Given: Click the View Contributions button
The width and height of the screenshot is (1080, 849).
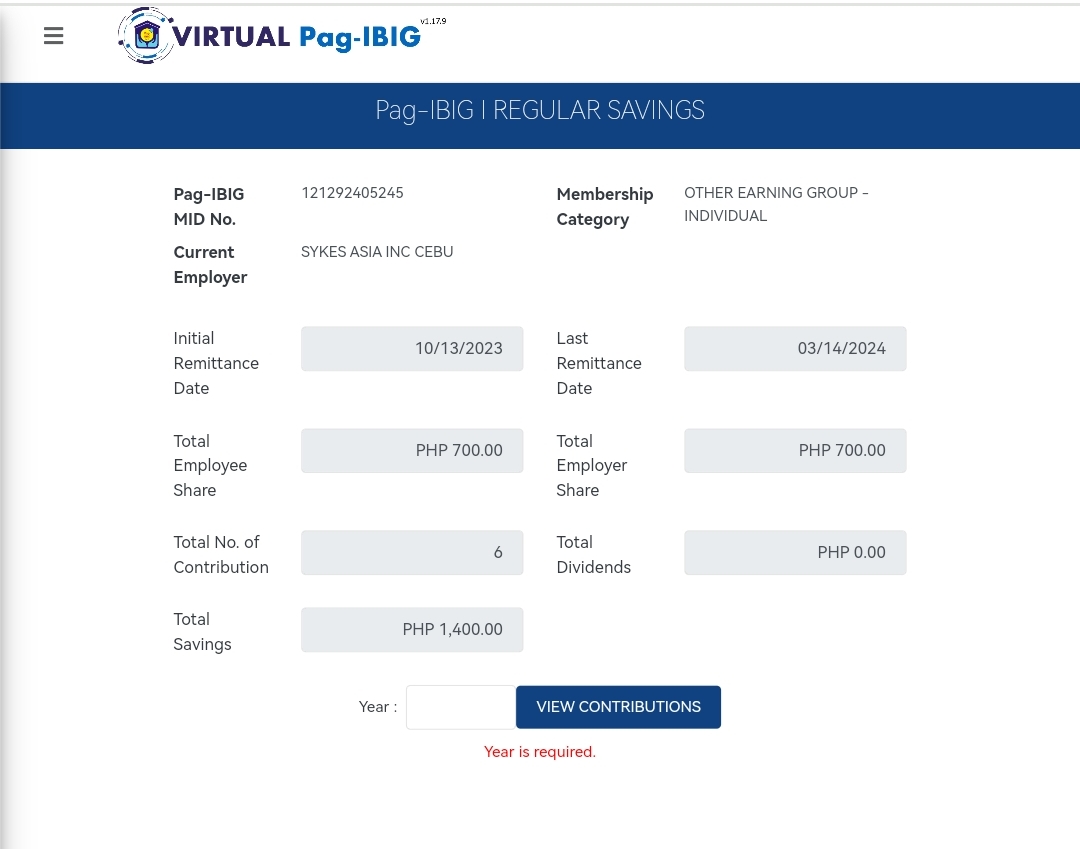Looking at the screenshot, I should pyautogui.click(x=618, y=707).
